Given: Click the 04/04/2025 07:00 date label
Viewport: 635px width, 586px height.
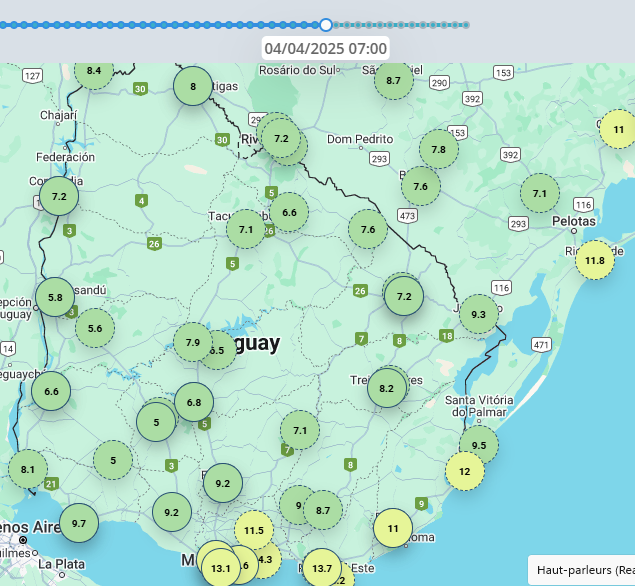Looking at the screenshot, I should [326, 49].
